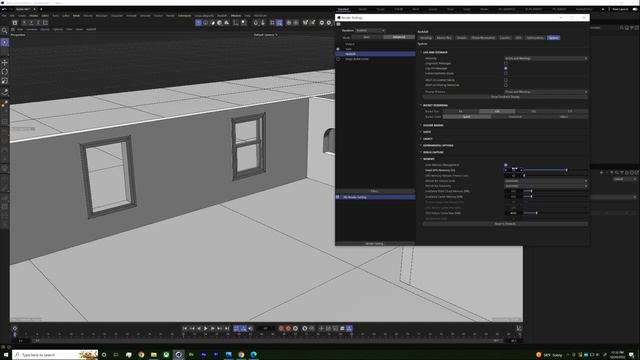Lock the X axis in the top toolbar
This screenshot has width=640, height=360.
click(24, 23)
